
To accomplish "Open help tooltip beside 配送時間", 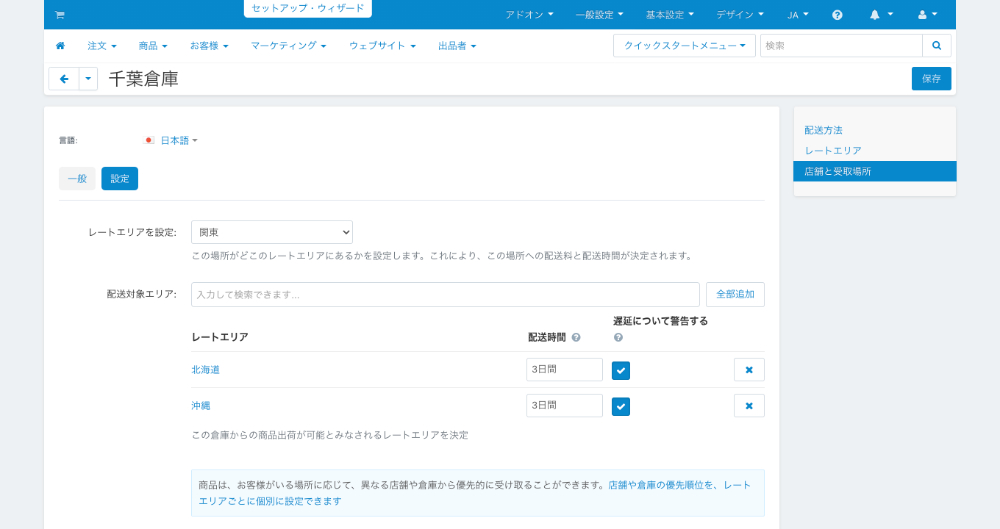I will 576,338.
